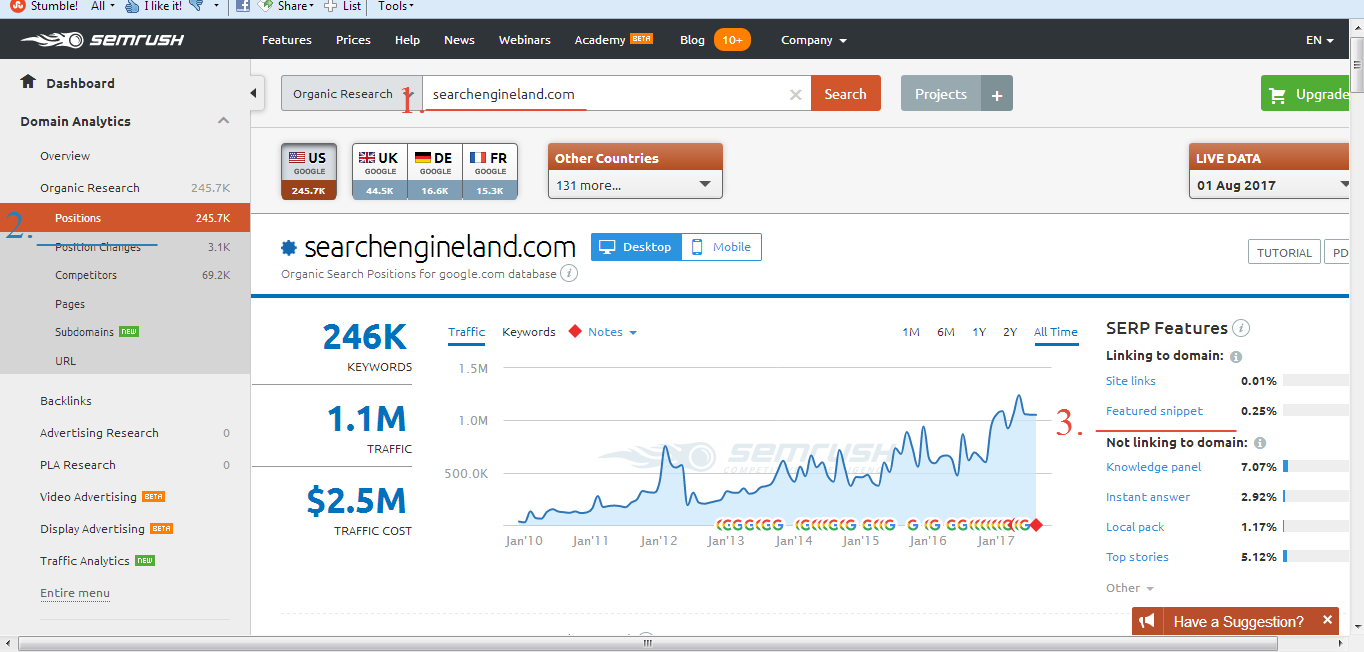Click the megaphone Have a Suggestion icon

point(1146,621)
